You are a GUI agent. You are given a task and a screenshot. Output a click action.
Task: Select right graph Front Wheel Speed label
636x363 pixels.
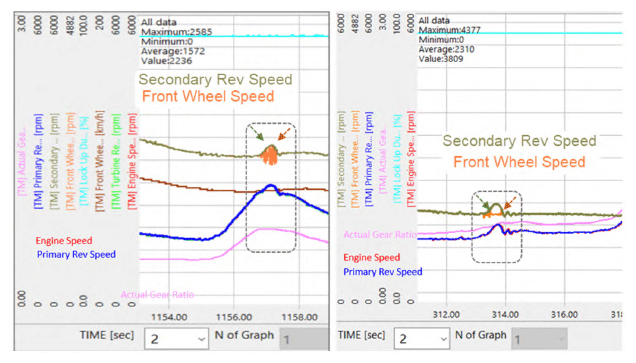(x=519, y=162)
